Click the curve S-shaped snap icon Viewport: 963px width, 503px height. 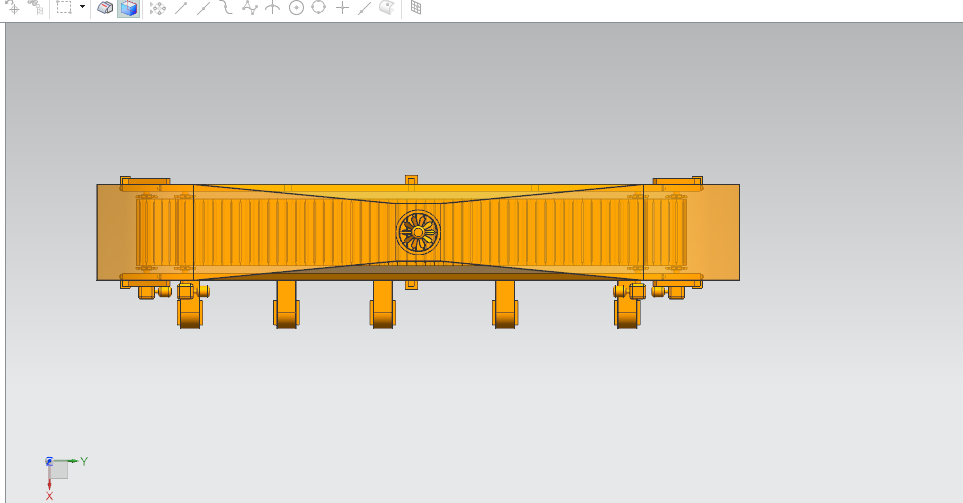click(227, 7)
